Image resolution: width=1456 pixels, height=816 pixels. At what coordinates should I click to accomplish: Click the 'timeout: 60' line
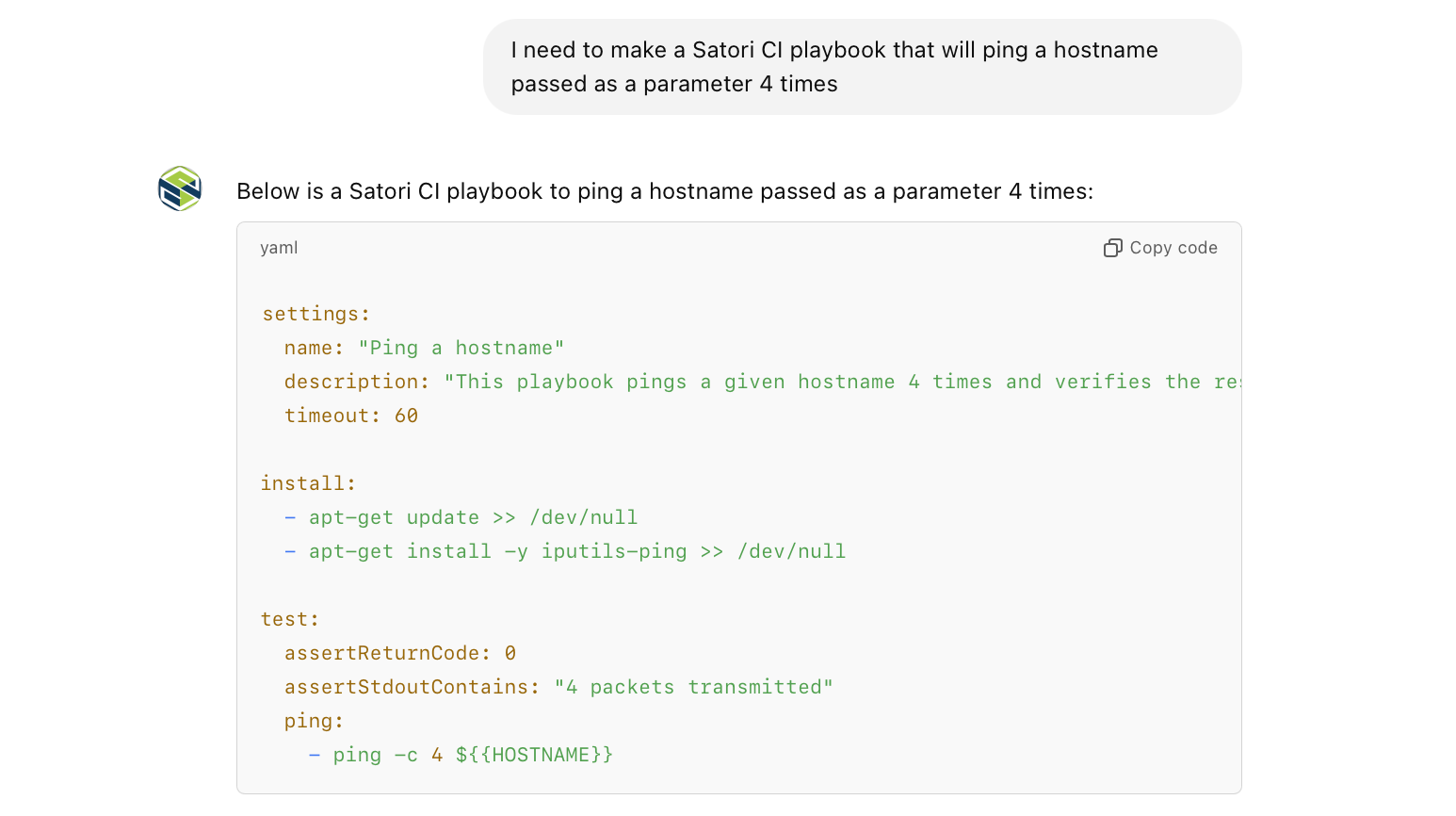click(x=351, y=416)
